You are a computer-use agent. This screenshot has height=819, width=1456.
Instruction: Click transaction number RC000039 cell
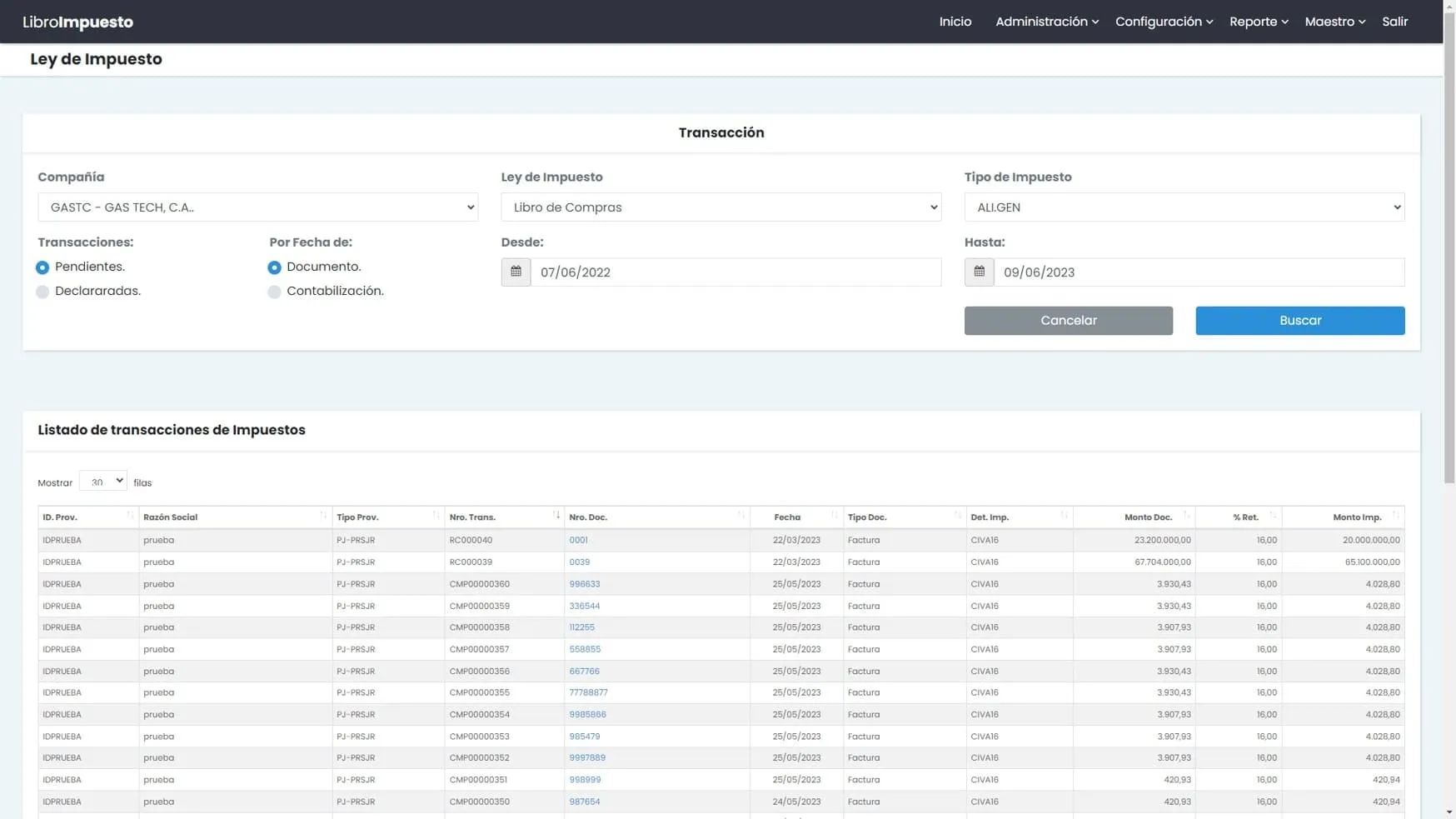pyautogui.click(x=504, y=562)
